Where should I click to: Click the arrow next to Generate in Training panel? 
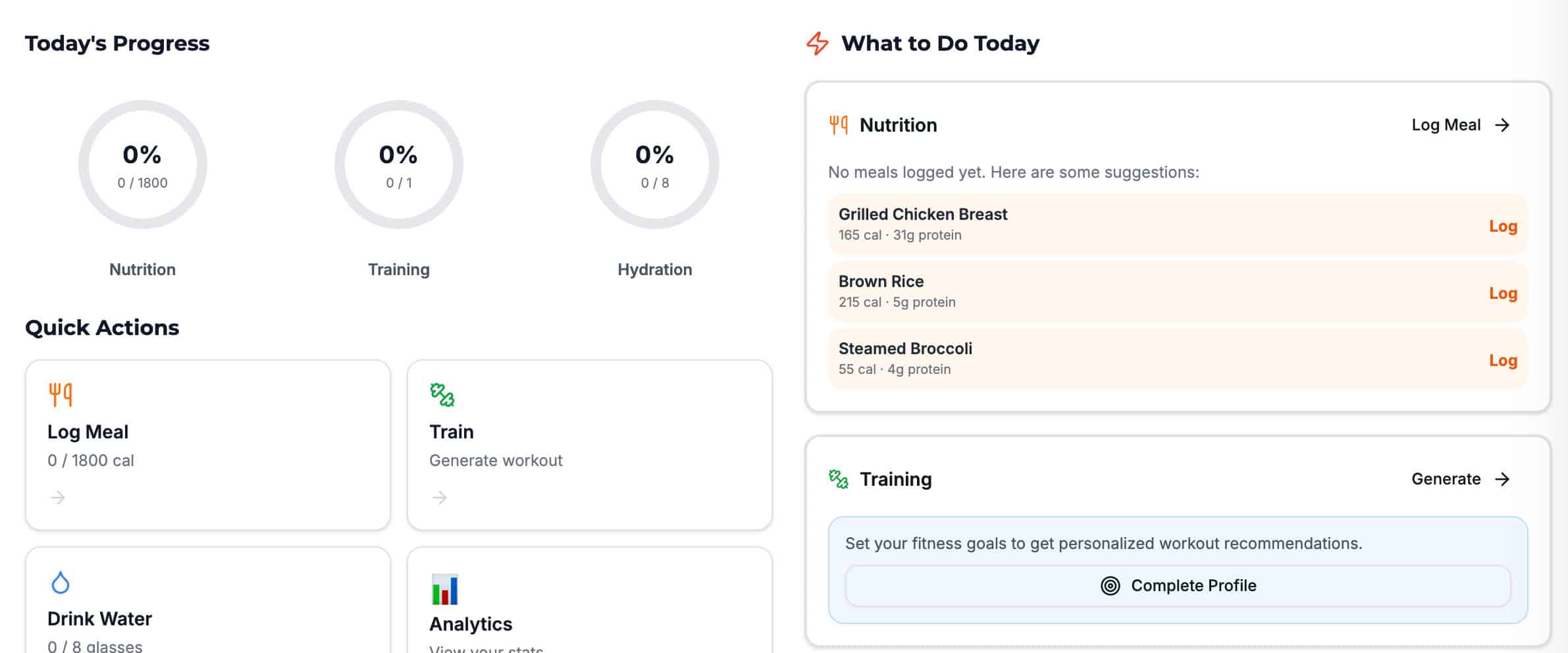(1502, 479)
